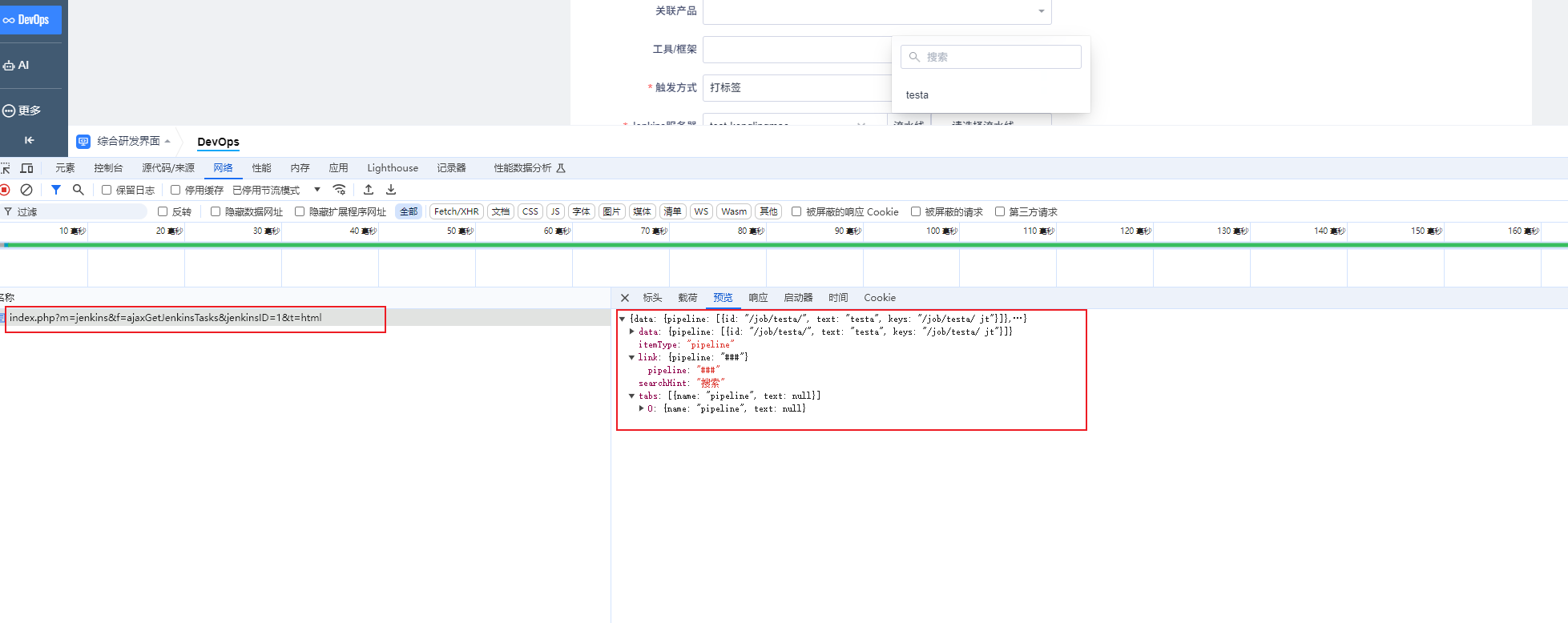Open the request Cookie tab

click(x=880, y=298)
